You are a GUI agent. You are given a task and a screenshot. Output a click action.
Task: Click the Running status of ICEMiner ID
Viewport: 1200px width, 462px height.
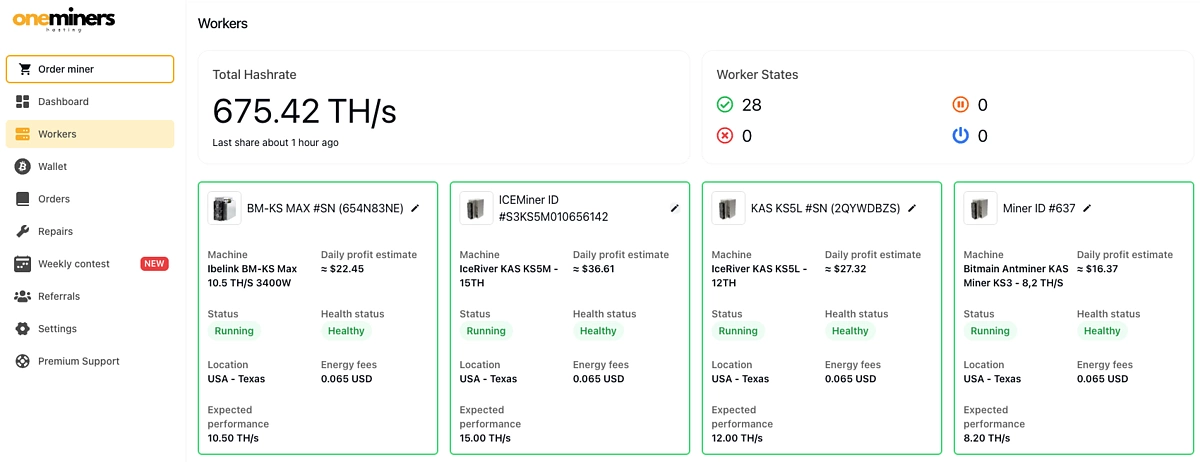pos(486,331)
